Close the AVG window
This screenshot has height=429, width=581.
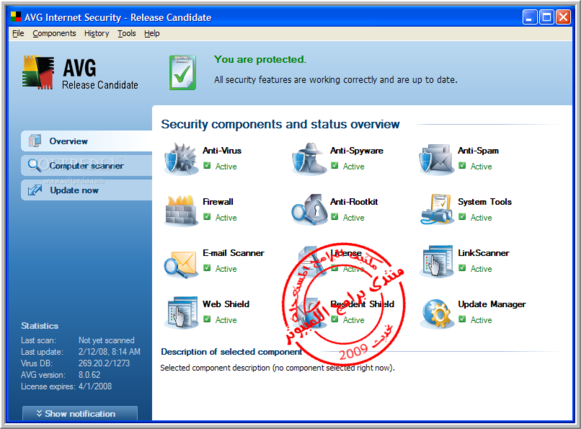click(x=564, y=17)
